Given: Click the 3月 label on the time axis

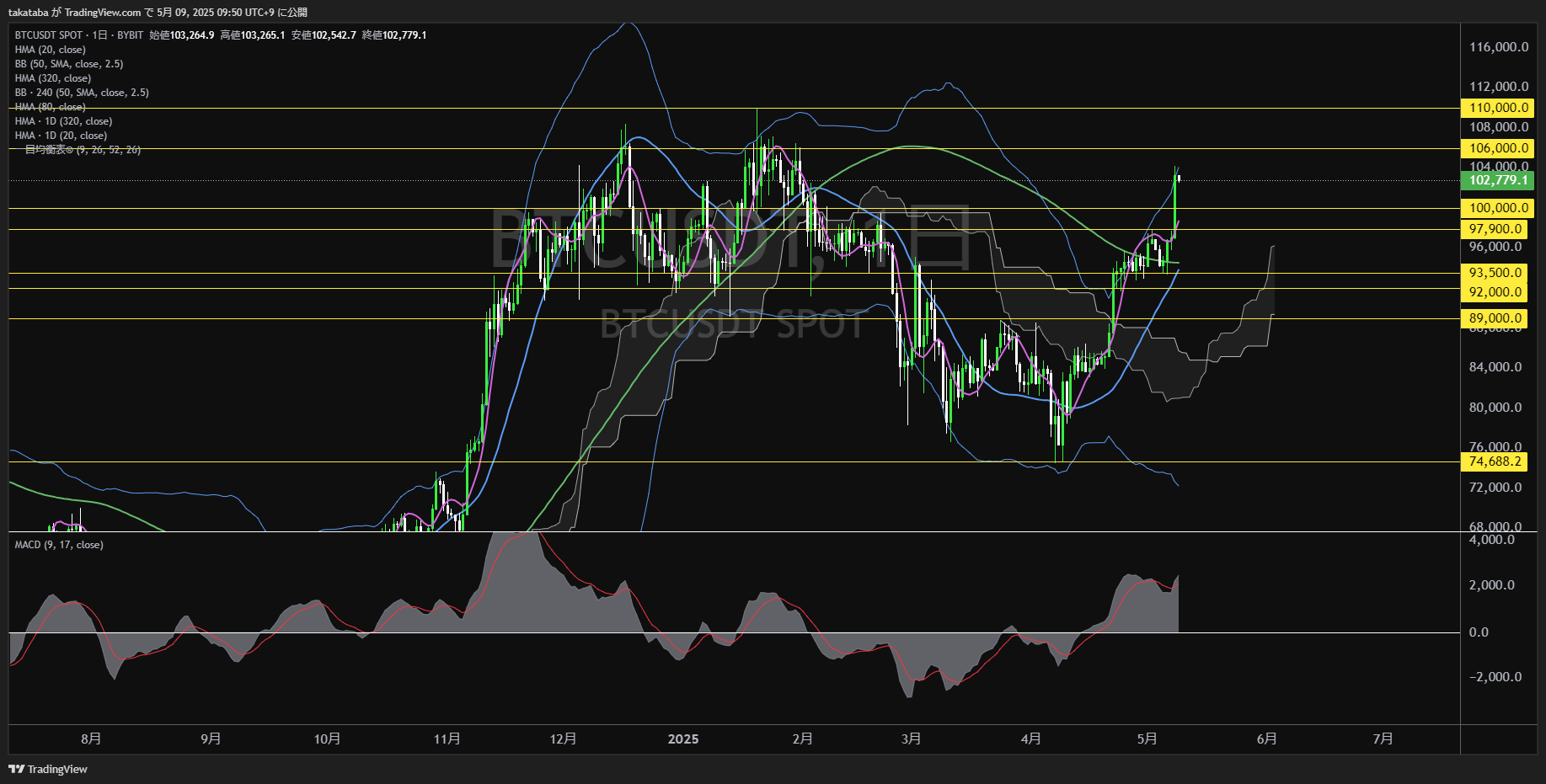Looking at the screenshot, I should [x=911, y=739].
